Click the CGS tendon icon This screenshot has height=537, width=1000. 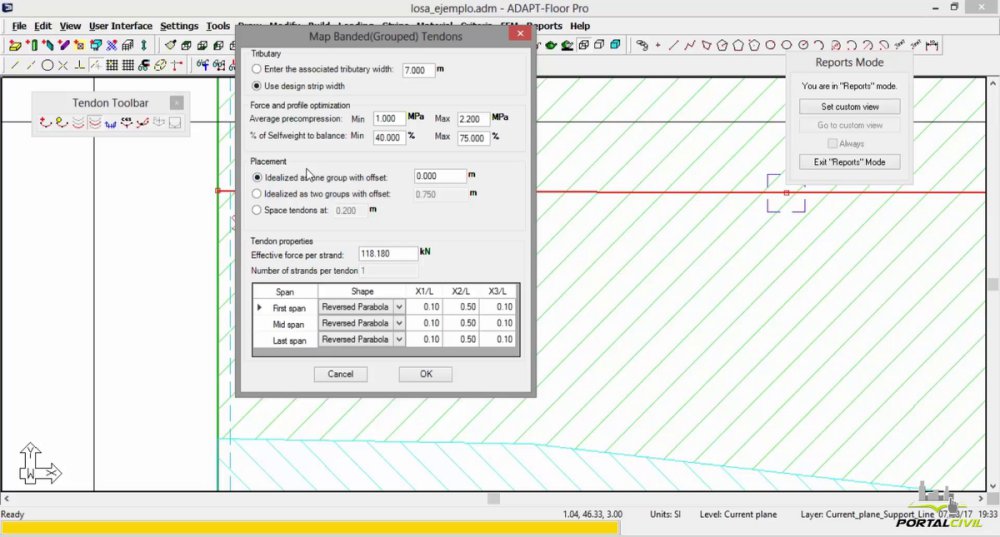pos(126,122)
